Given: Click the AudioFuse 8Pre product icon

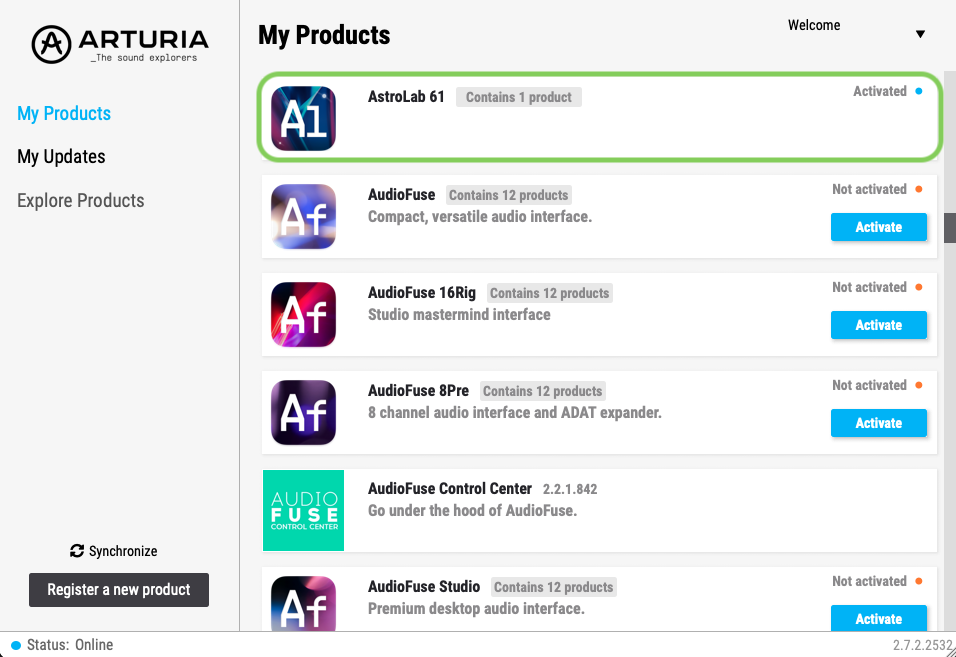Looking at the screenshot, I should tap(303, 413).
